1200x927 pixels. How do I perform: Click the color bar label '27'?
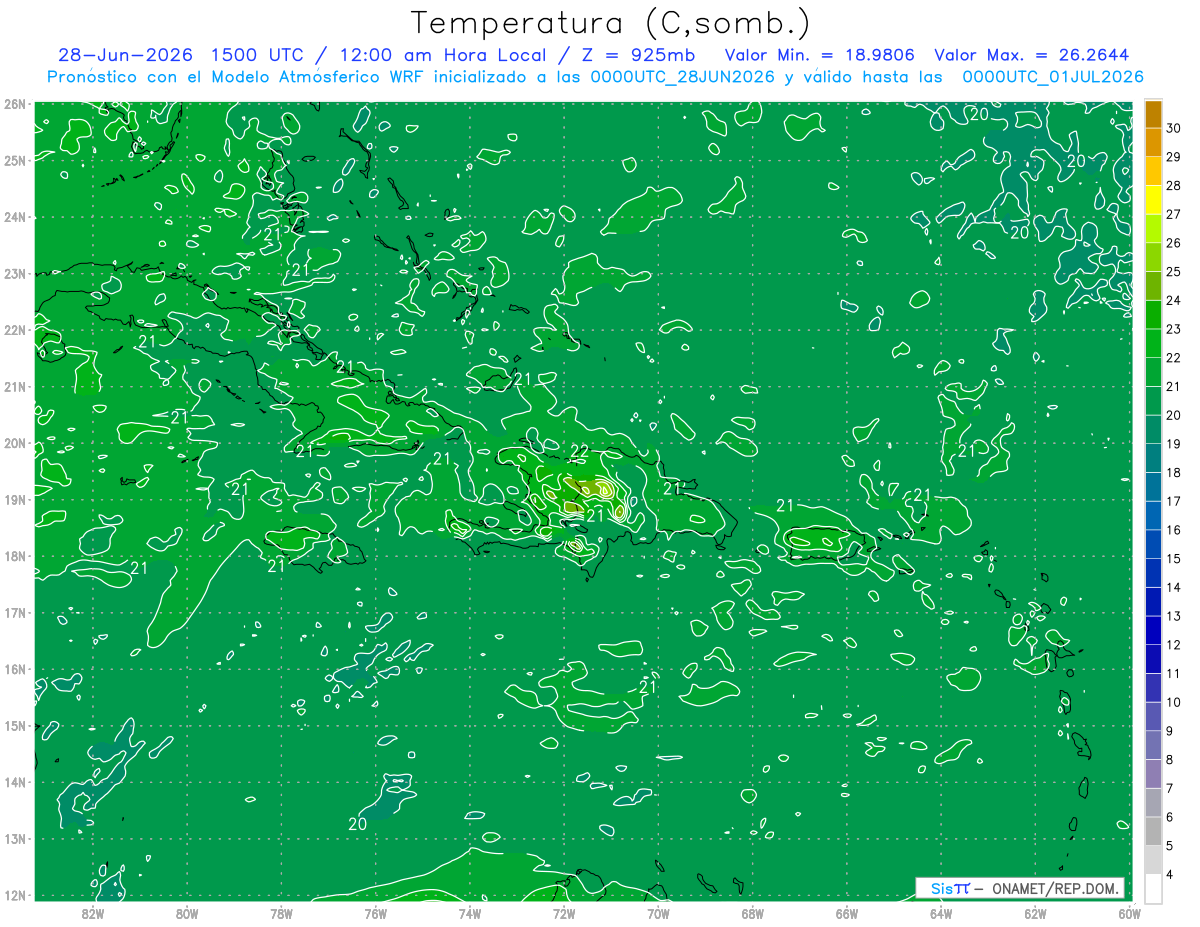pyautogui.click(x=1174, y=215)
